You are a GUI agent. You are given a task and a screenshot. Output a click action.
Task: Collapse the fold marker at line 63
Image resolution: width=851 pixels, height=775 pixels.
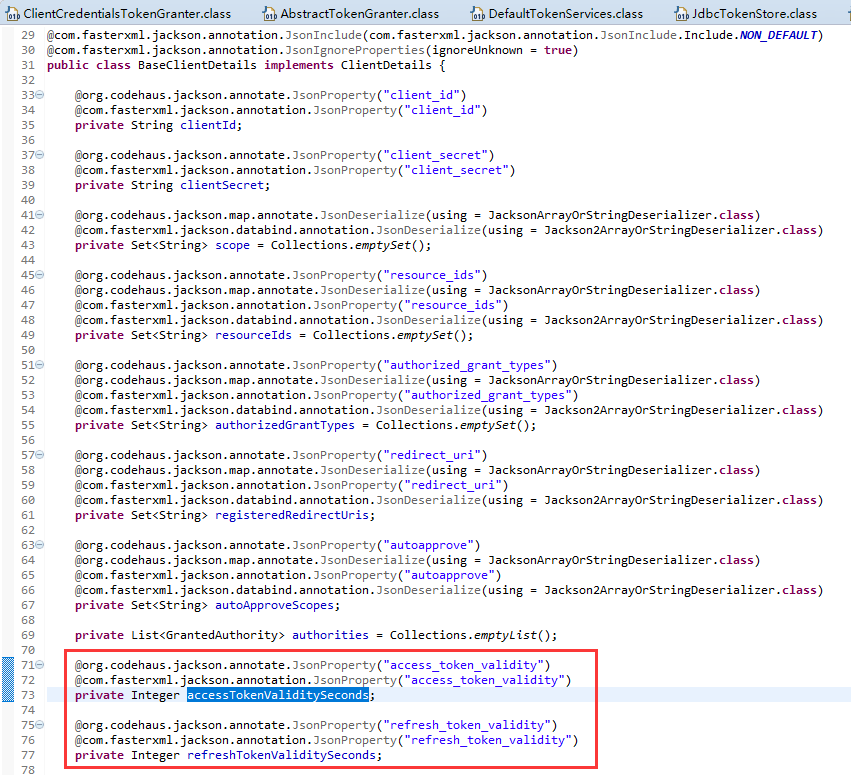[40, 545]
